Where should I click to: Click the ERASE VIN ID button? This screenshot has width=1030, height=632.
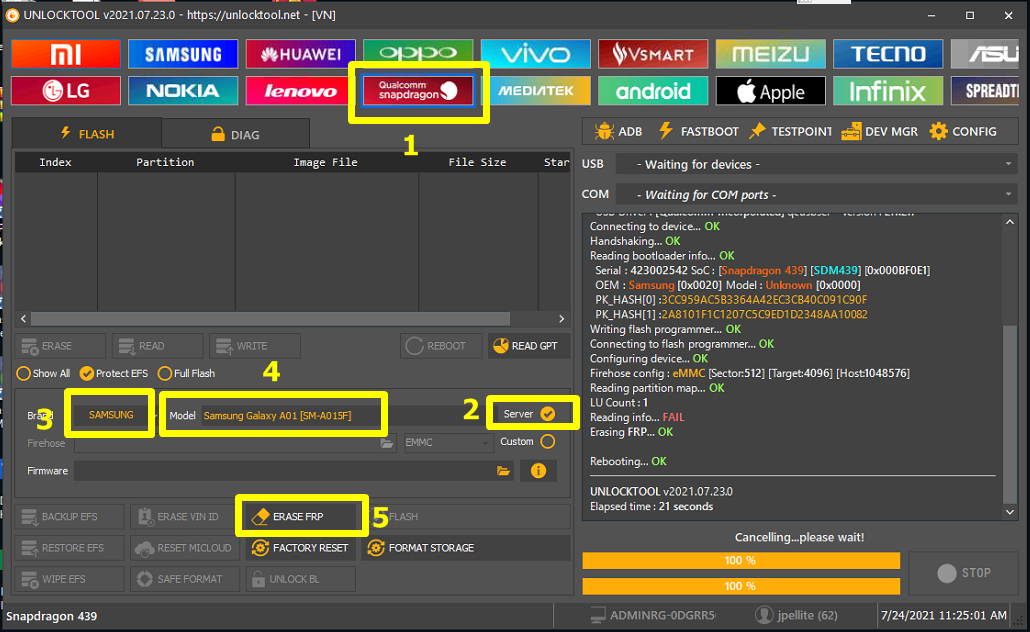[185, 516]
